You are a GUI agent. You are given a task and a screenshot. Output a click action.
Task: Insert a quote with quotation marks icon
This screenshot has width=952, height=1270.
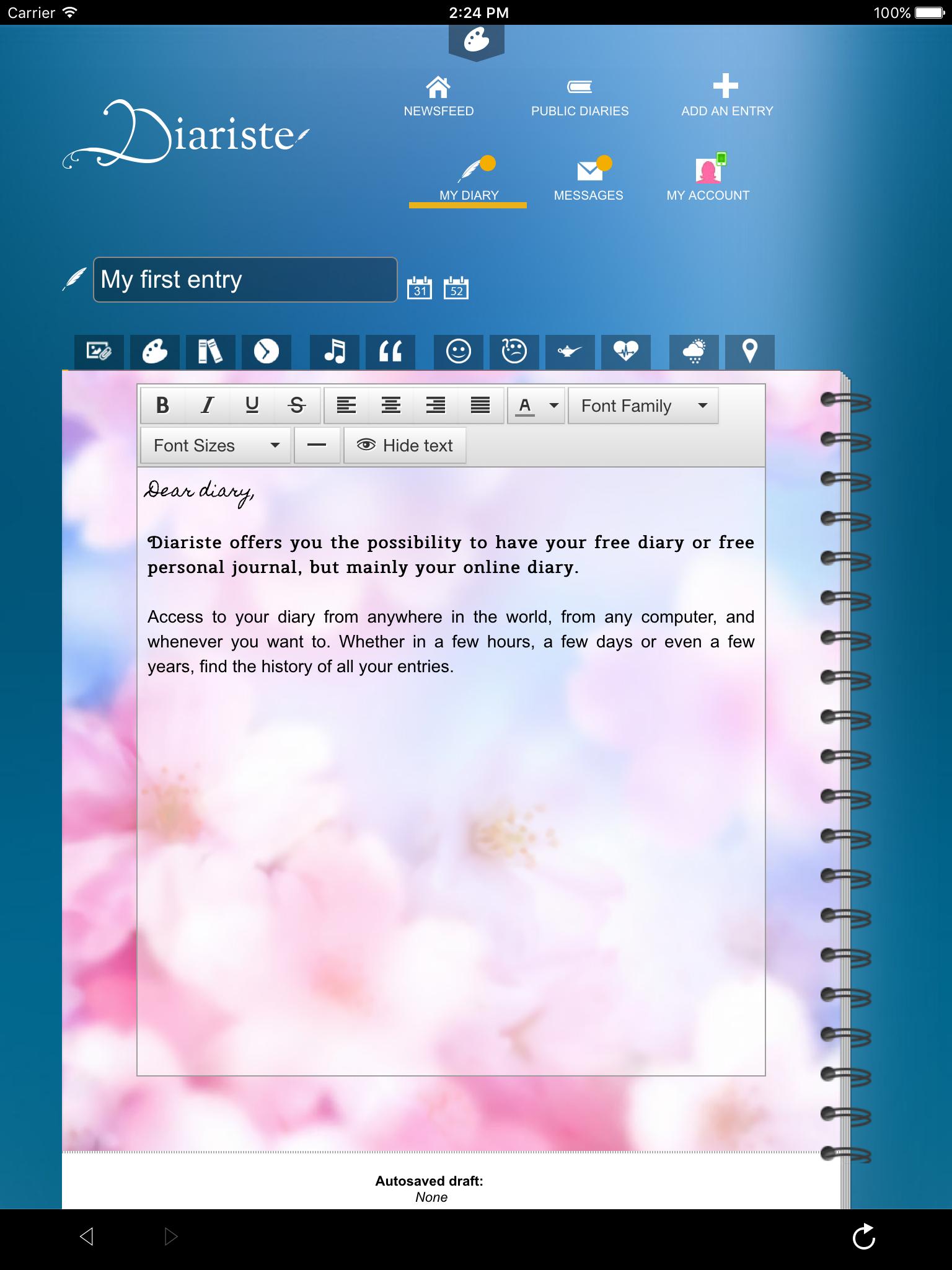[x=390, y=352]
